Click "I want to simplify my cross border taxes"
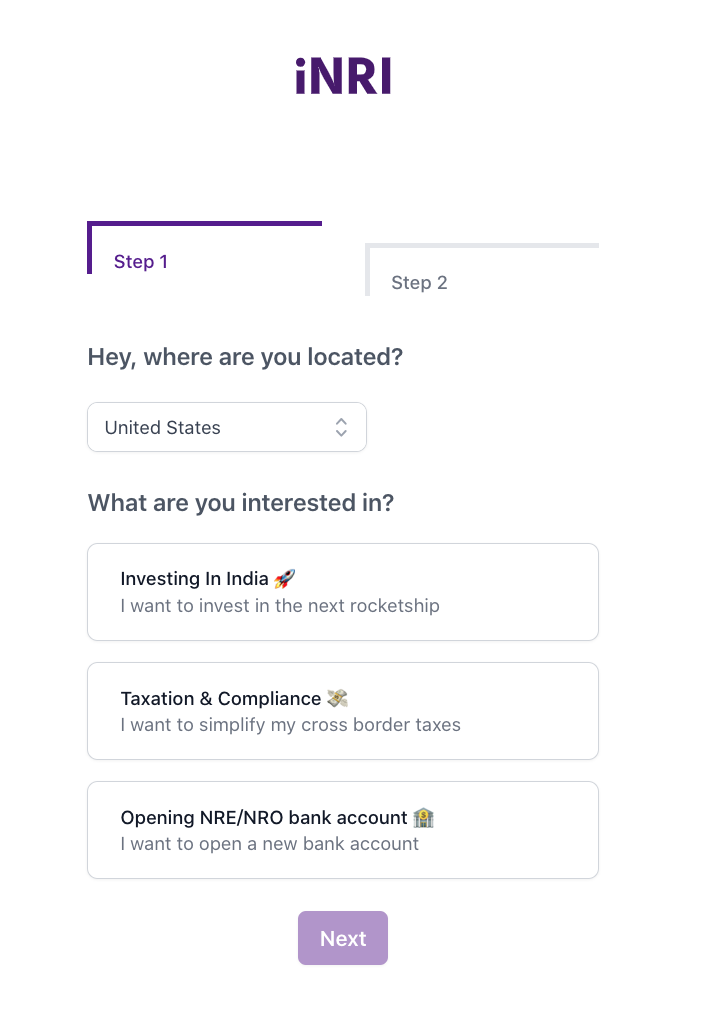706x1012 pixels. [x=291, y=725]
